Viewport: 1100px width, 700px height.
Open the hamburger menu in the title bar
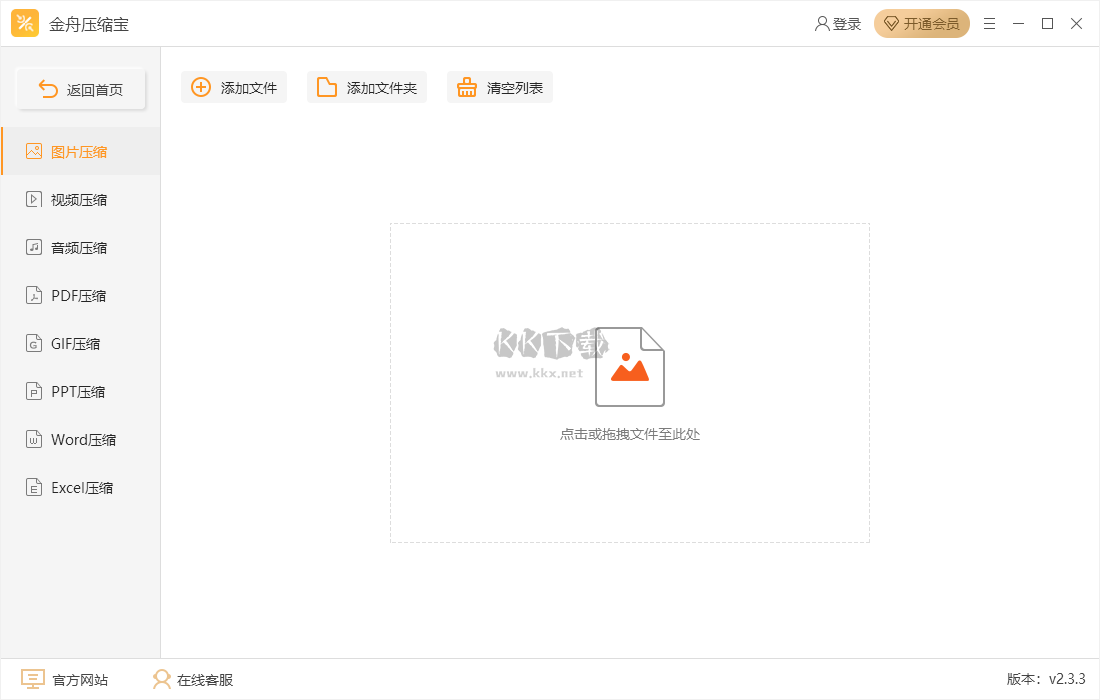(x=989, y=23)
